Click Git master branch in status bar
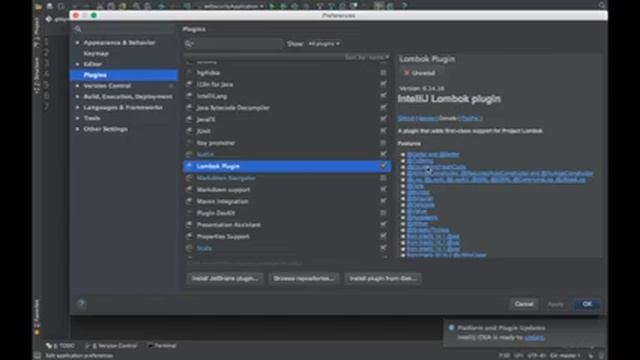This screenshot has height=360, width=640. tap(565, 356)
